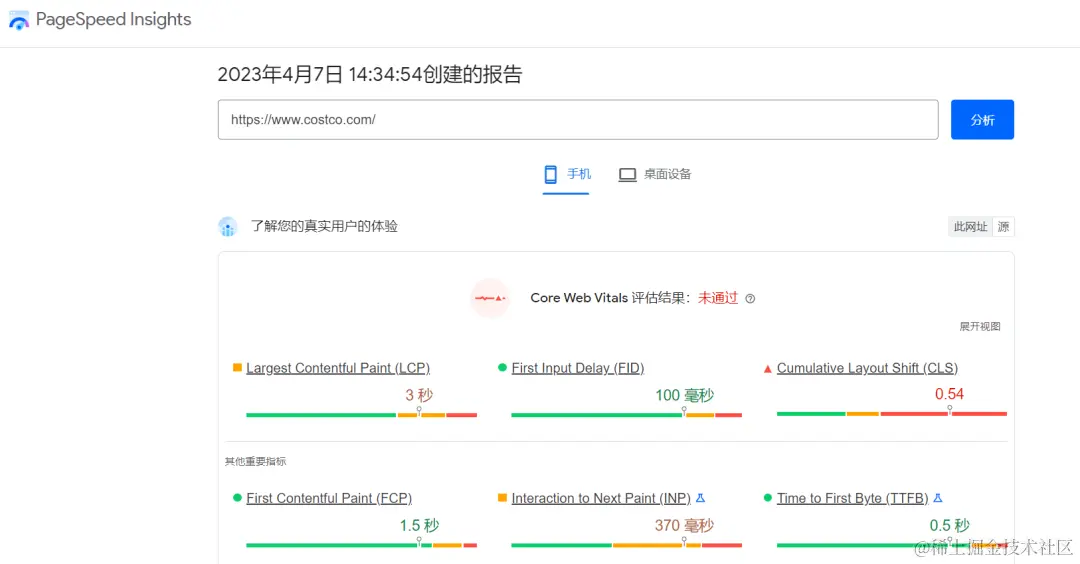The width and height of the screenshot is (1080, 564).
Task: Click the TTFB value 0.5 秒
Action: click(x=949, y=525)
